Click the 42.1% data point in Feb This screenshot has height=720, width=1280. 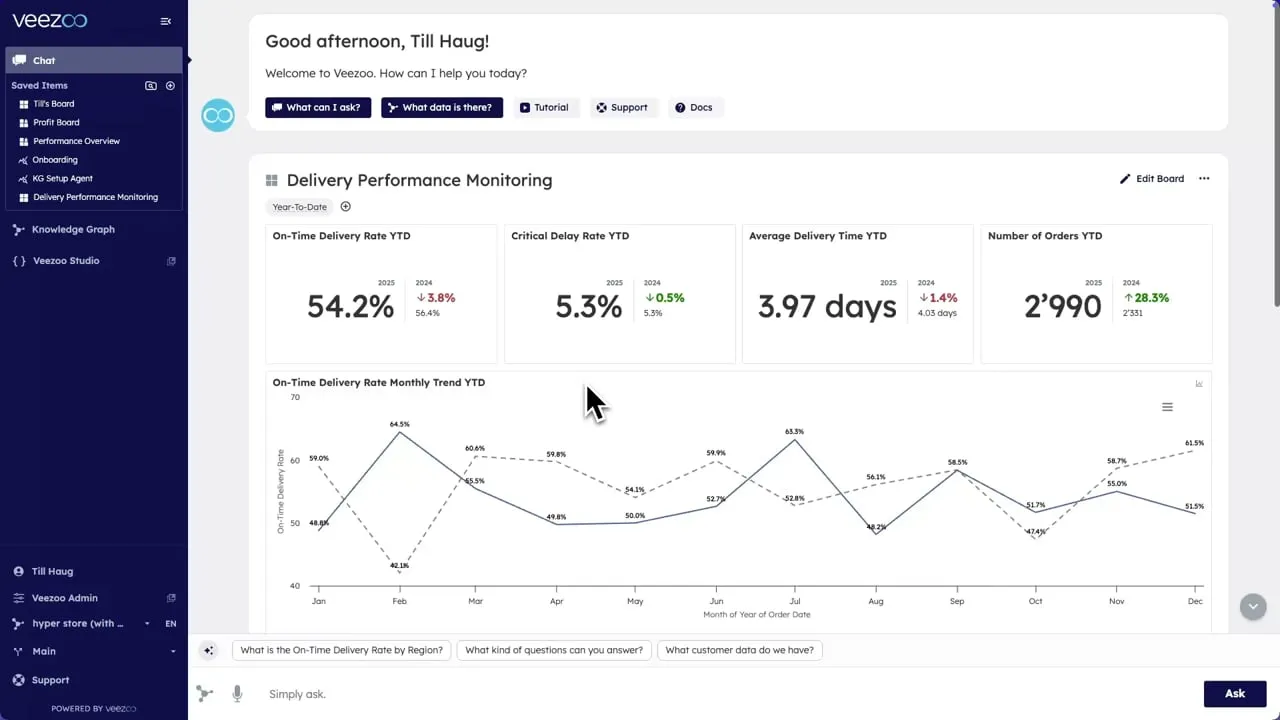pyautogui.click(x=400, y=573)
